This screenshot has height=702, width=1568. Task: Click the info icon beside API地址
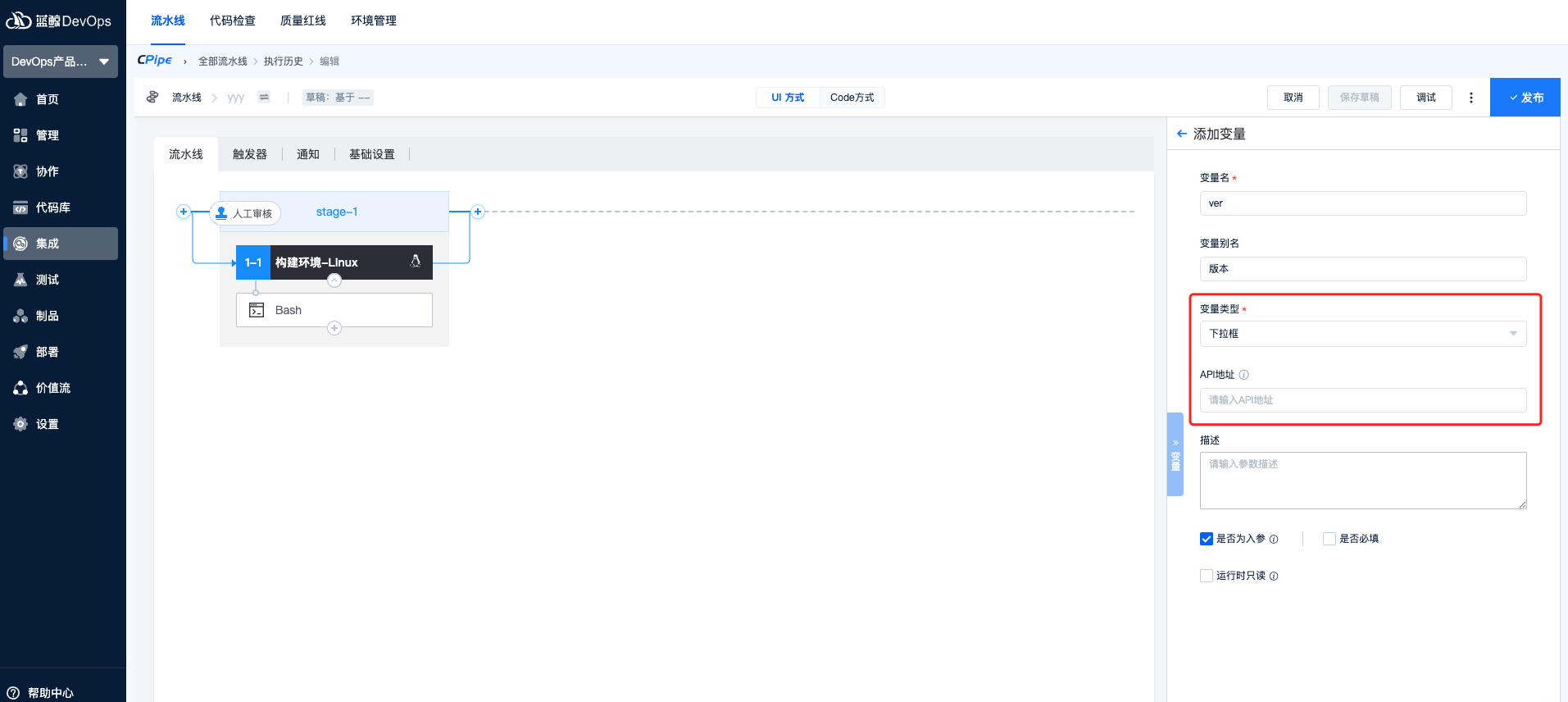[1243, 375]
